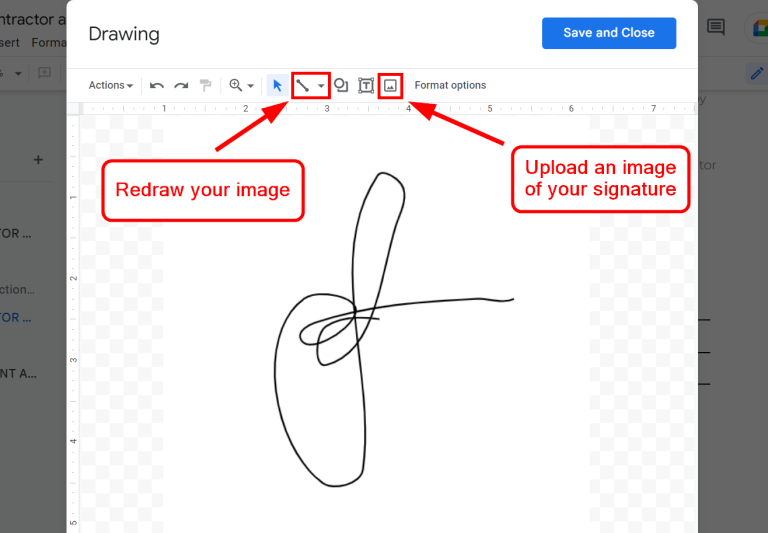Image resolution: width=768 pixels, height=533 pixels.
Task: Click the Image insert icon
Action: coord(390,86)
